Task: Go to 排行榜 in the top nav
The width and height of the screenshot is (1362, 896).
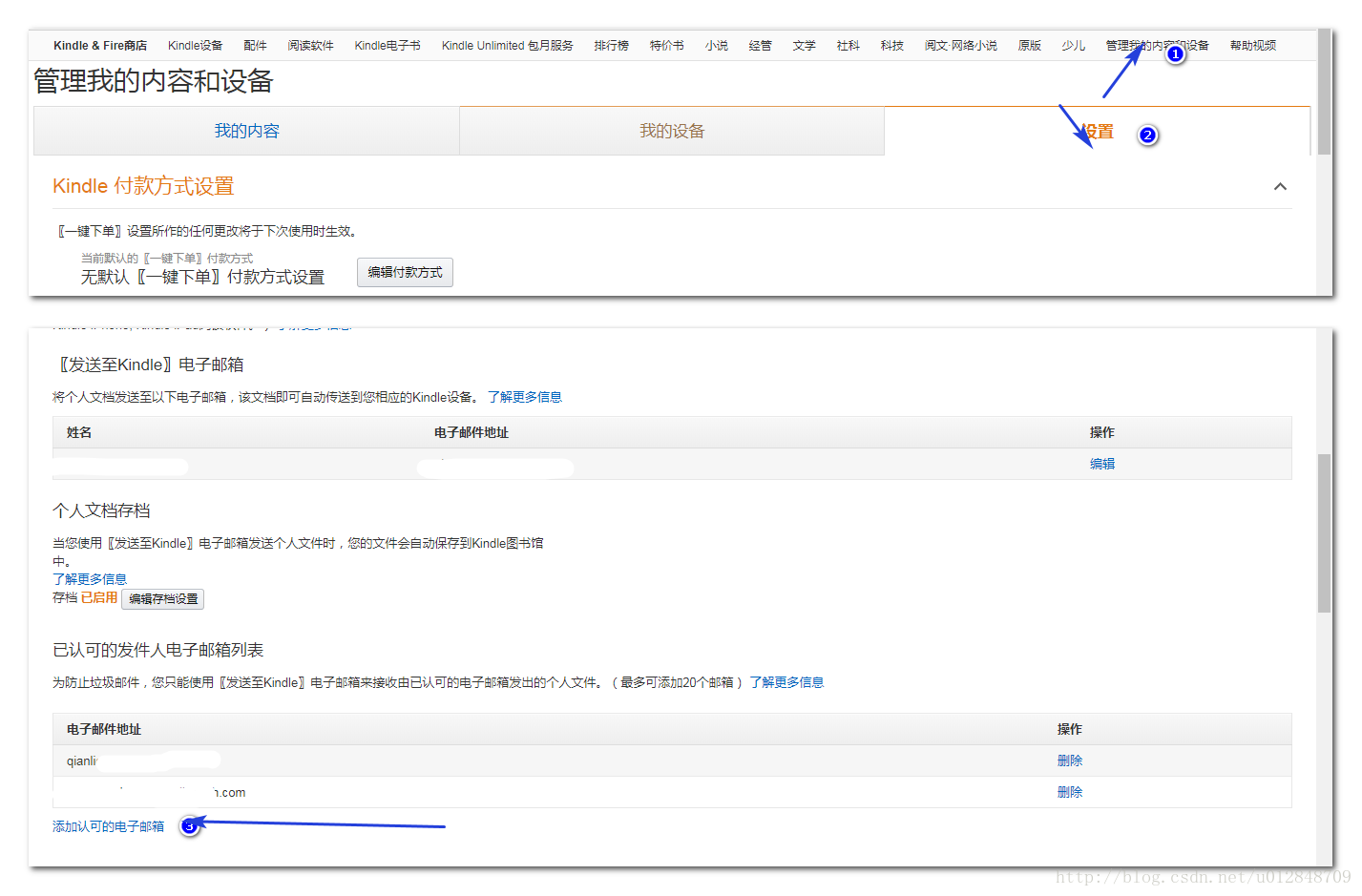Action: click(x=611, y=46)
